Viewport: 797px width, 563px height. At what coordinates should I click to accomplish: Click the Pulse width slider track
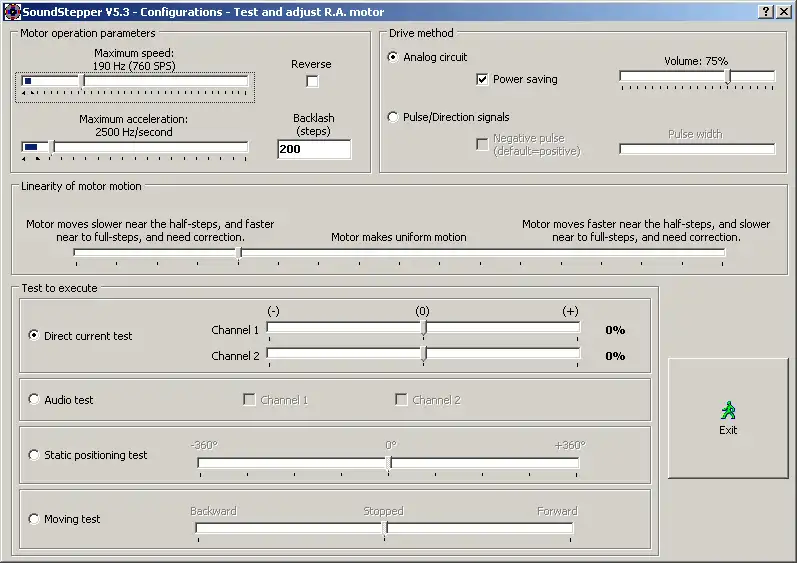(x=697, y=149)
